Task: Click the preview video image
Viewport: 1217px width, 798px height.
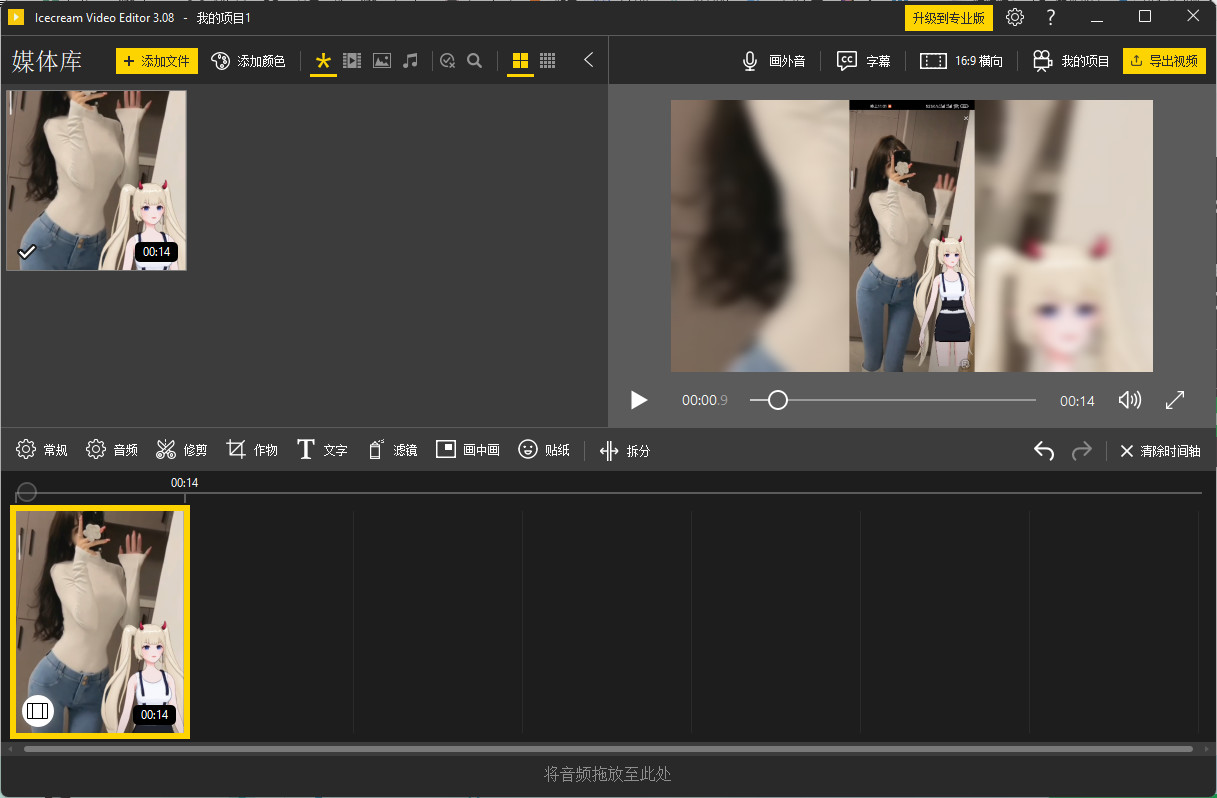Action: (x=912, y=236)
